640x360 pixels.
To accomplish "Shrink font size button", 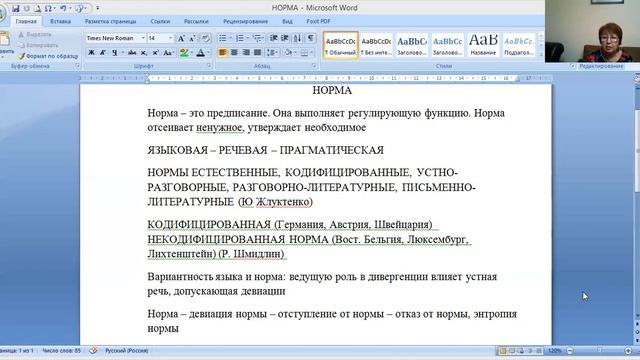I will pos(192,38).
